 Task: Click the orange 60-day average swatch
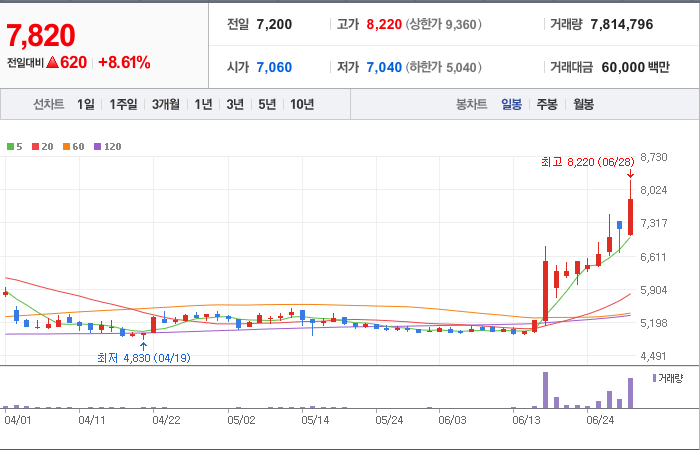pos(66,146)
